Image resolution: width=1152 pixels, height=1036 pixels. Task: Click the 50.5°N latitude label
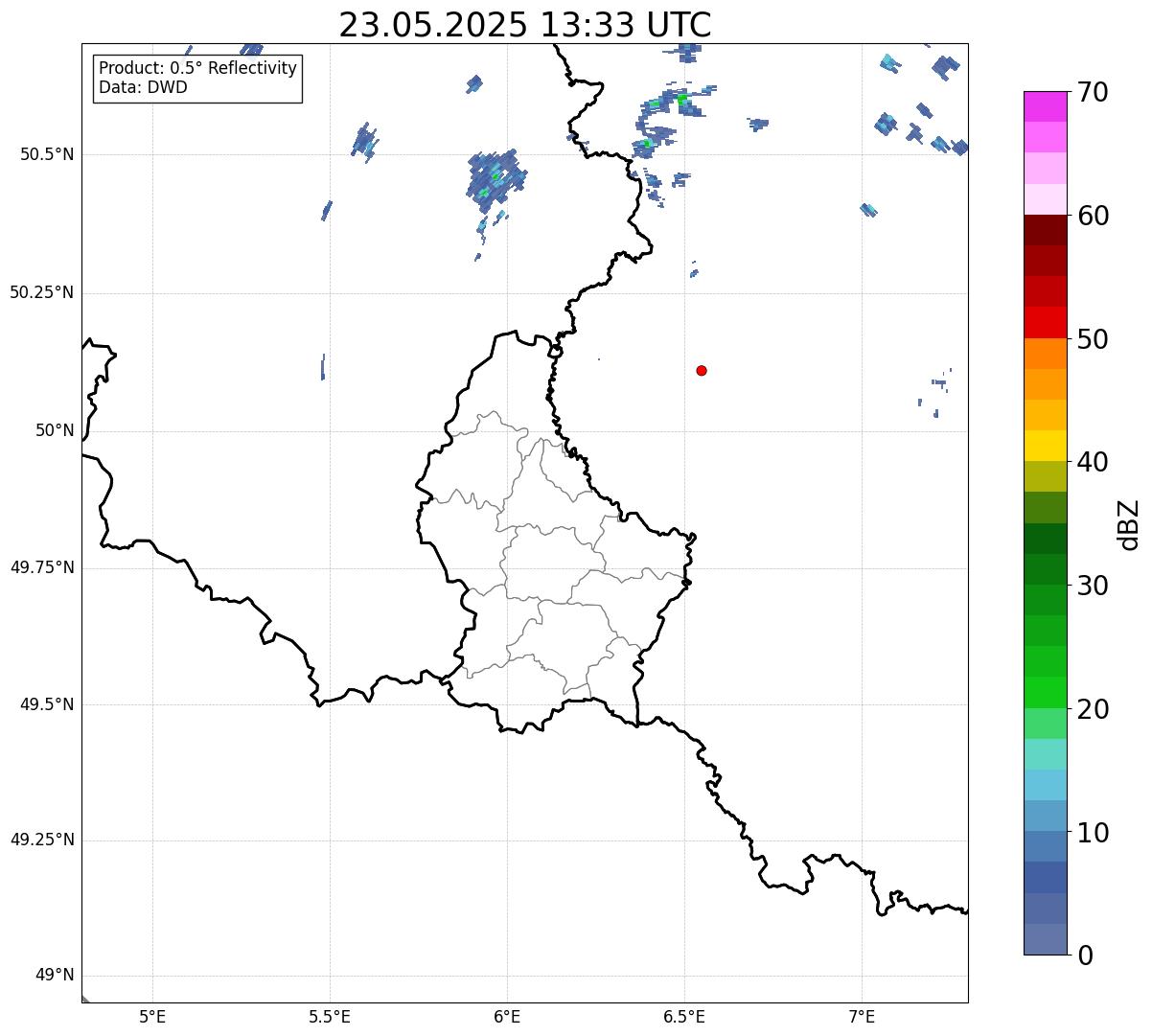pos(47,154)
